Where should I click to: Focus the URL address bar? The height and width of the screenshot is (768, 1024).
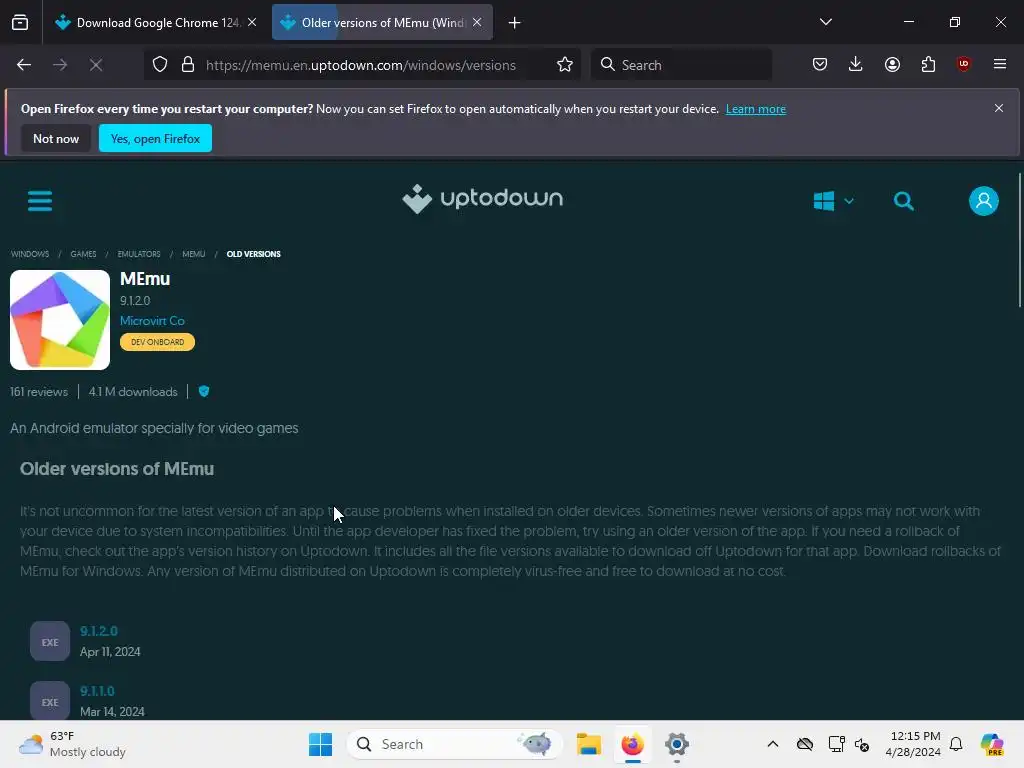[360, 65]
